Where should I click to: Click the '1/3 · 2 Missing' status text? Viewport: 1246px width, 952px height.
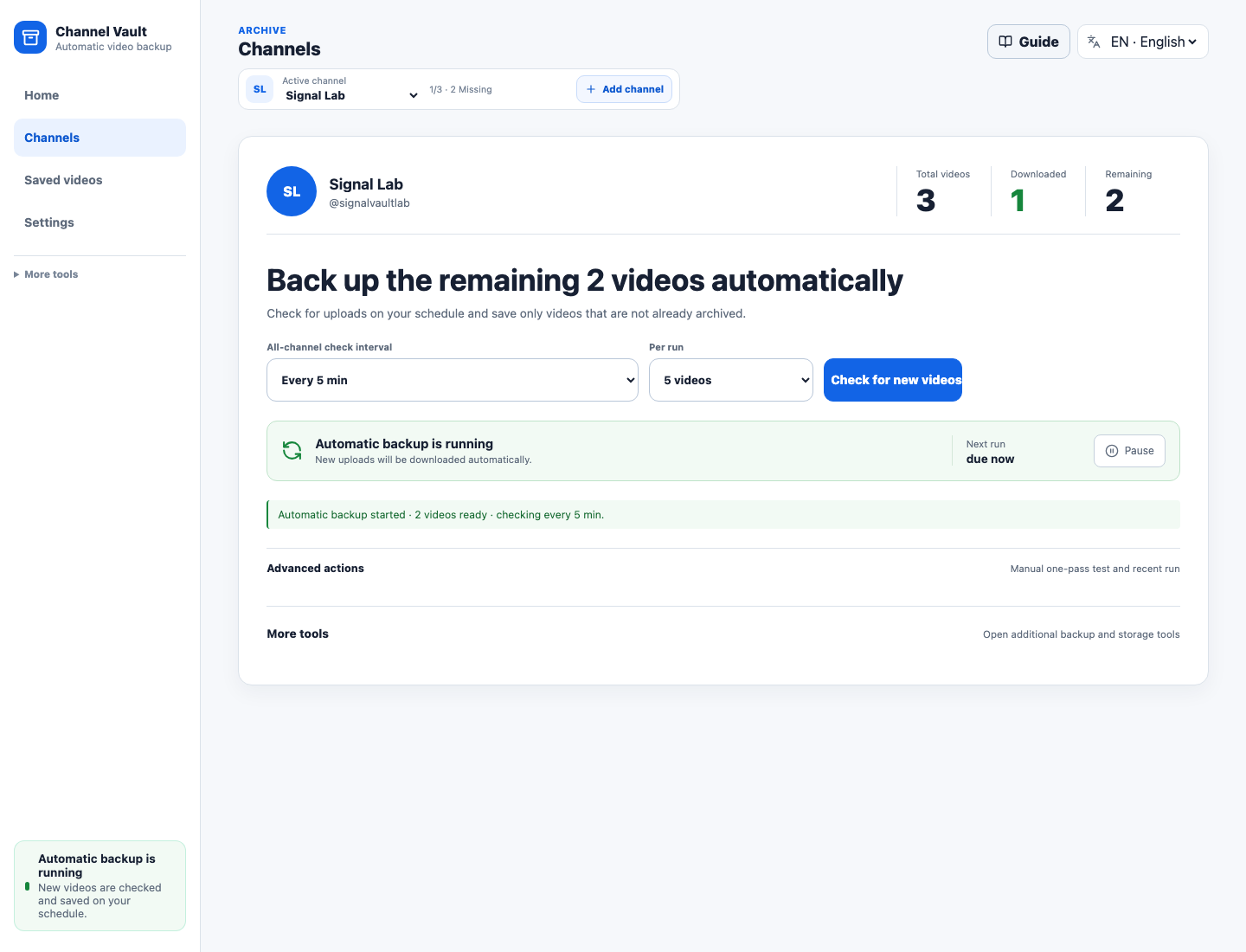460,90
